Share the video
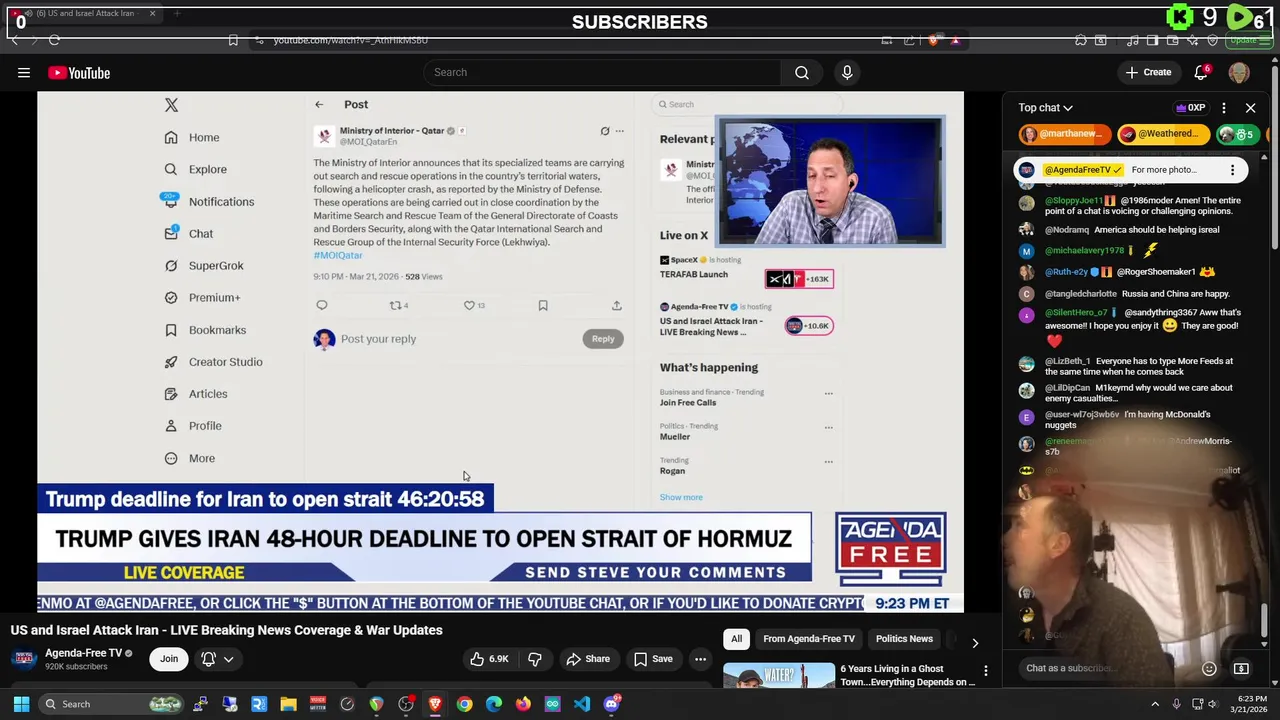This screenshot has width=1280, height=720. pyautogui.click(x=588, y=659)
